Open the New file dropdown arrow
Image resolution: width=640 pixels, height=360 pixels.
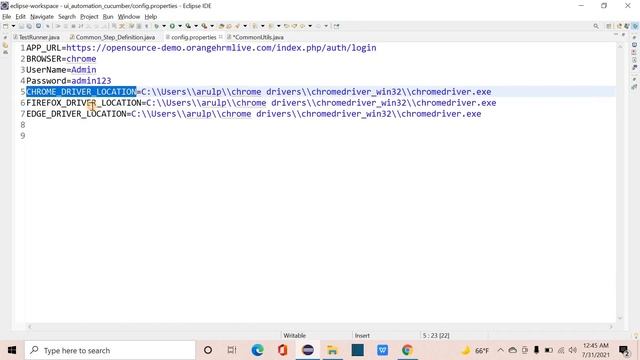tap(13, 26)
